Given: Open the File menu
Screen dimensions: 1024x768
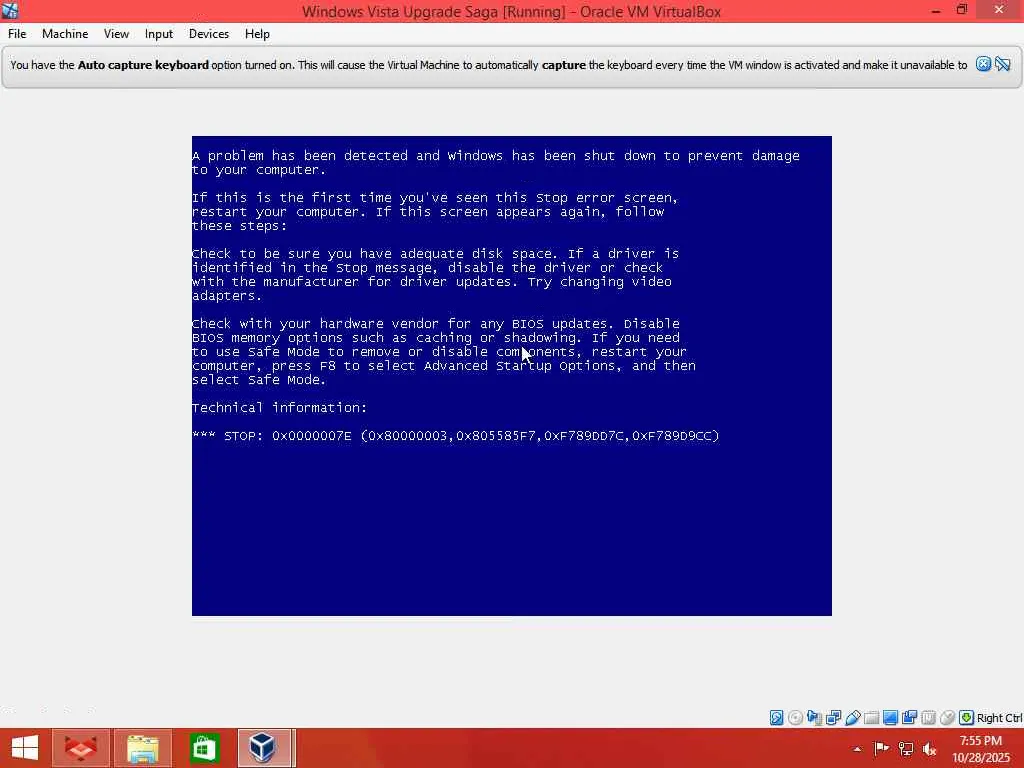Looking at the screenshot, I should pyautogui.click(x=17, y=34).
